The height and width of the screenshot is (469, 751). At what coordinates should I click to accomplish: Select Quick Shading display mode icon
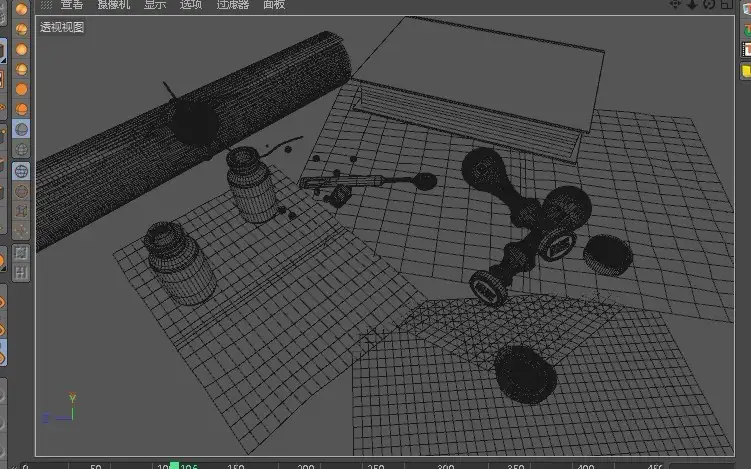coord(21,49)
